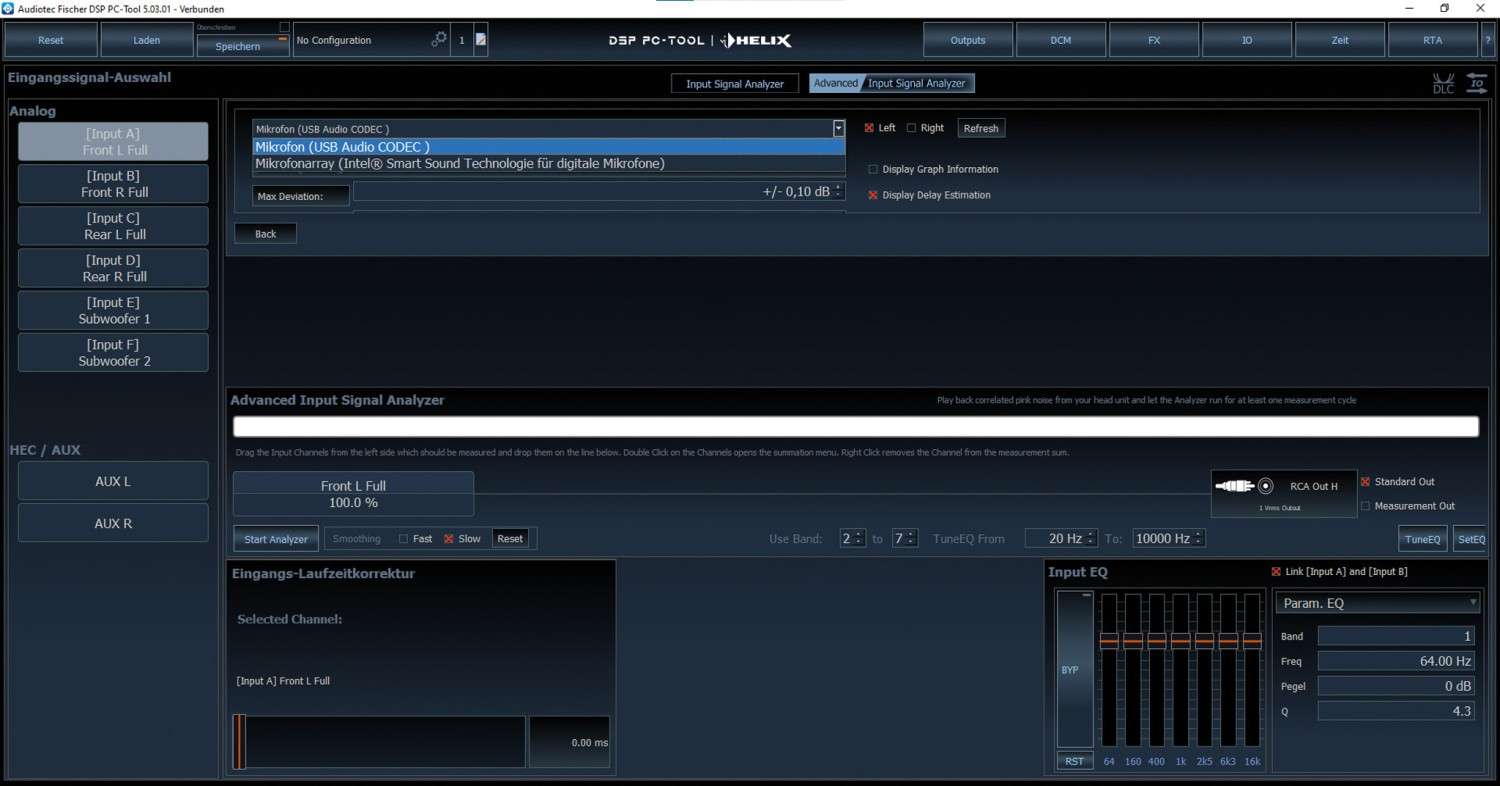Viewport: 1500px width, 786px height.
Task: Toggle Slow smoothing checkbox
Action: 449,539
